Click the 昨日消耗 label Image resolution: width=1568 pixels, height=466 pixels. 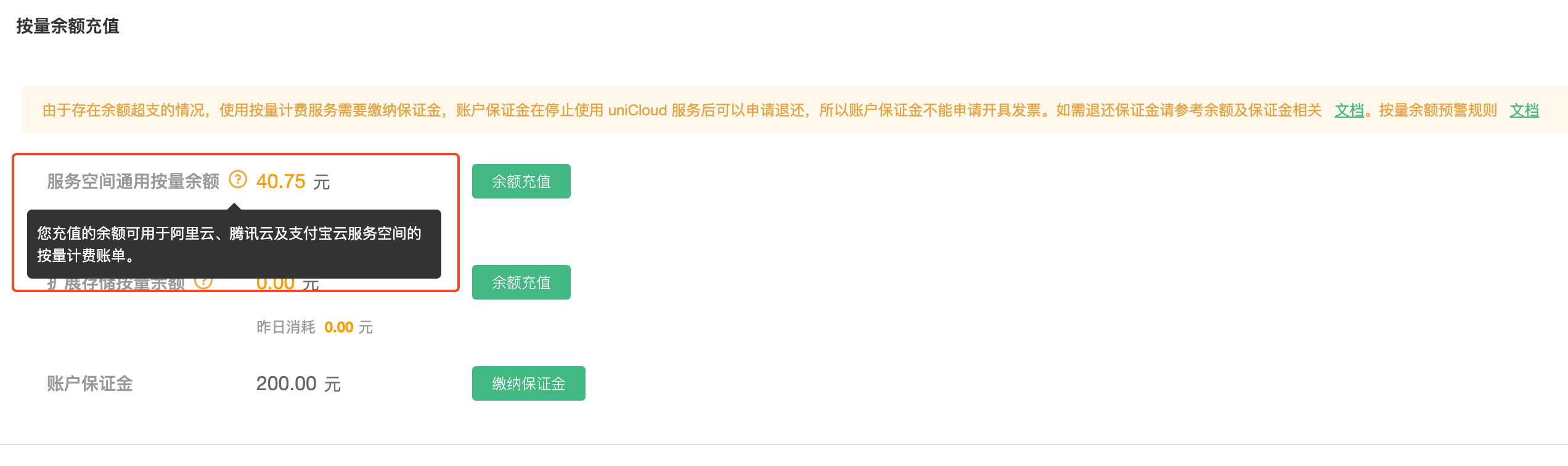click(x=286, y=327)
